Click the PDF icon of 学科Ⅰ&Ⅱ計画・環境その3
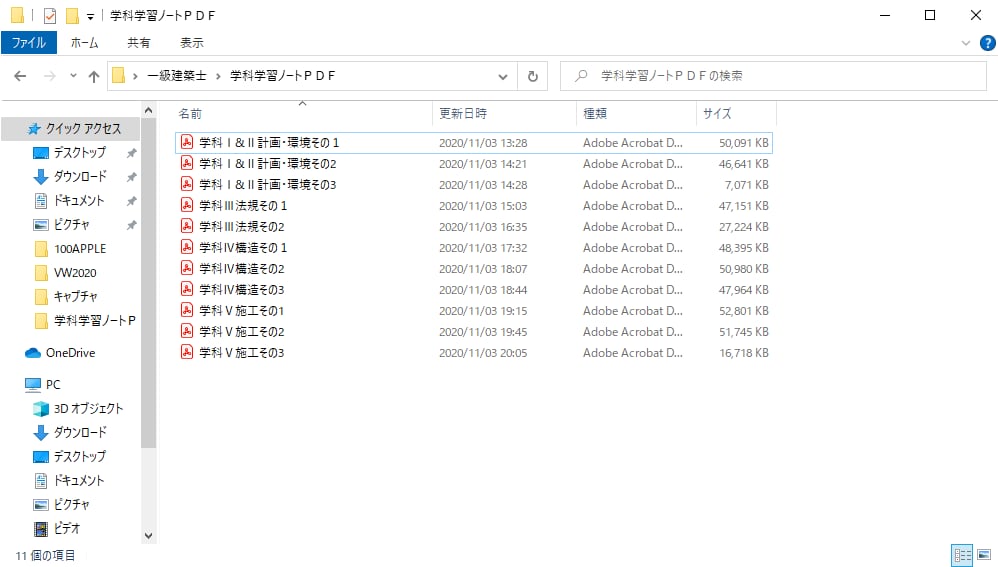Viewport: 998px width, 567px height. (x=186, y=184)
